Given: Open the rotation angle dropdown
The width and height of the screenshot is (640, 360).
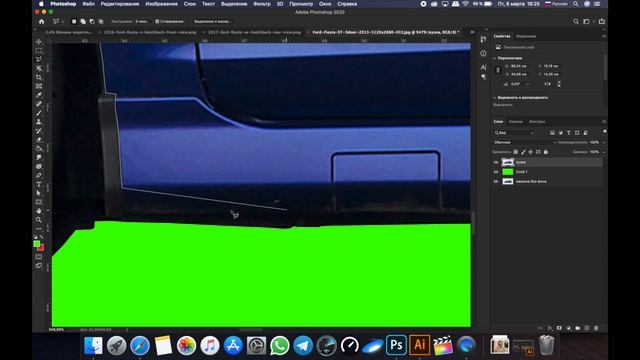Looking at the screenshot, I should pos(528,84).
